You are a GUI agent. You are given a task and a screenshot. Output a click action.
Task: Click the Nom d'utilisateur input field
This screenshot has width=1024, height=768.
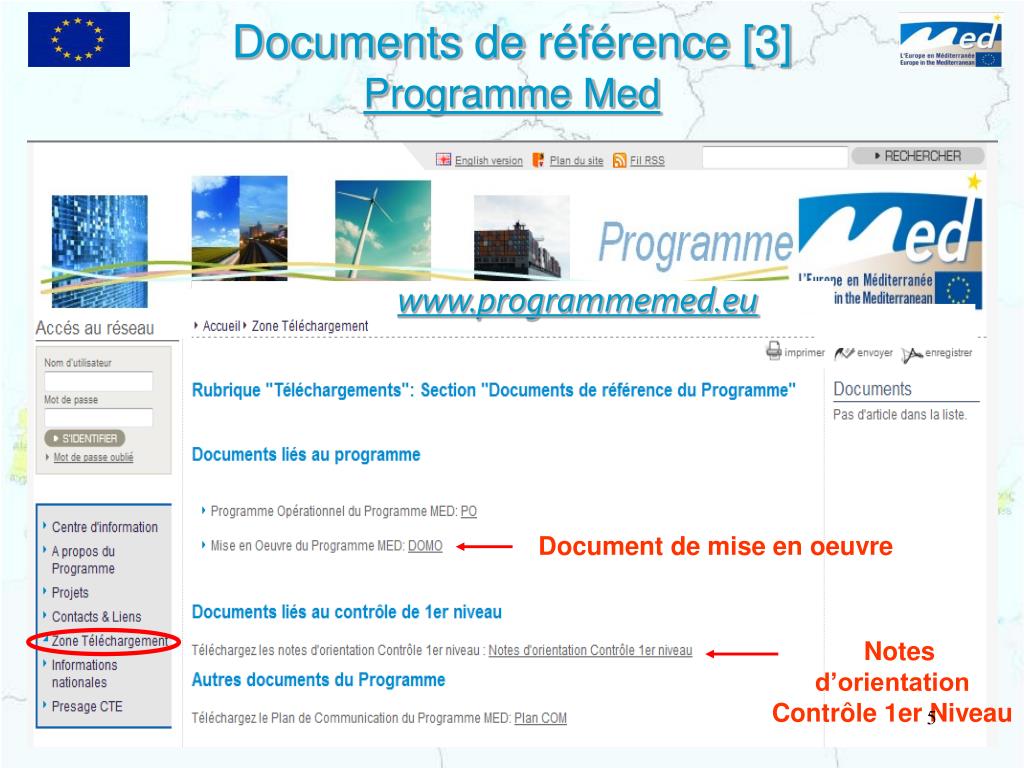coord(99,381)
